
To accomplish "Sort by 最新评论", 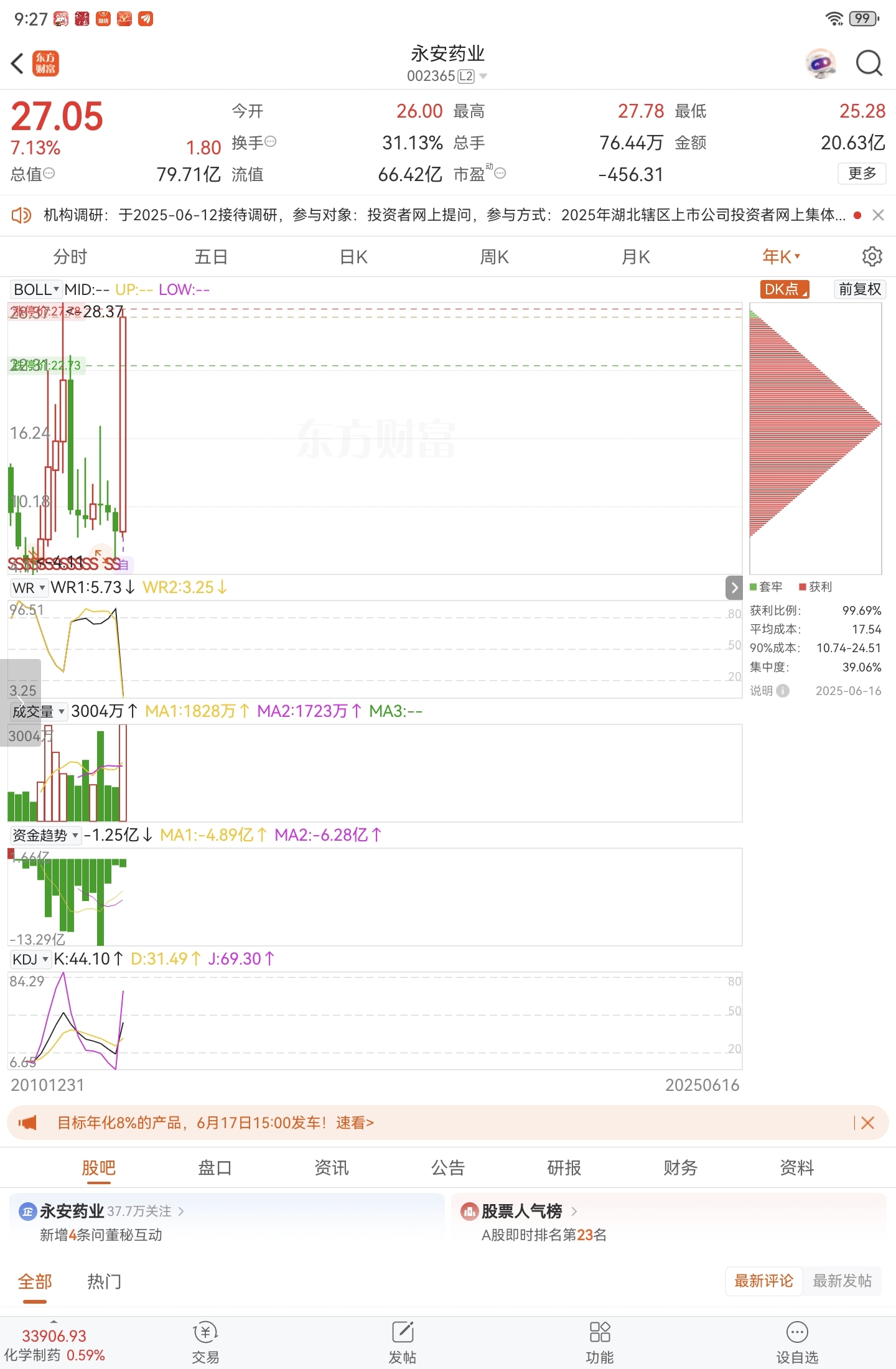I will [763, 1281].
